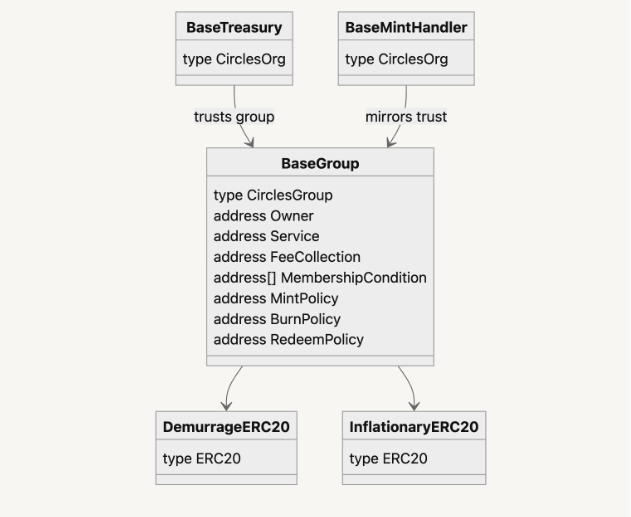This screenshot has height=517, width=631.
Task: Select the "address MintPolicy" attribute
Action: 276,298
